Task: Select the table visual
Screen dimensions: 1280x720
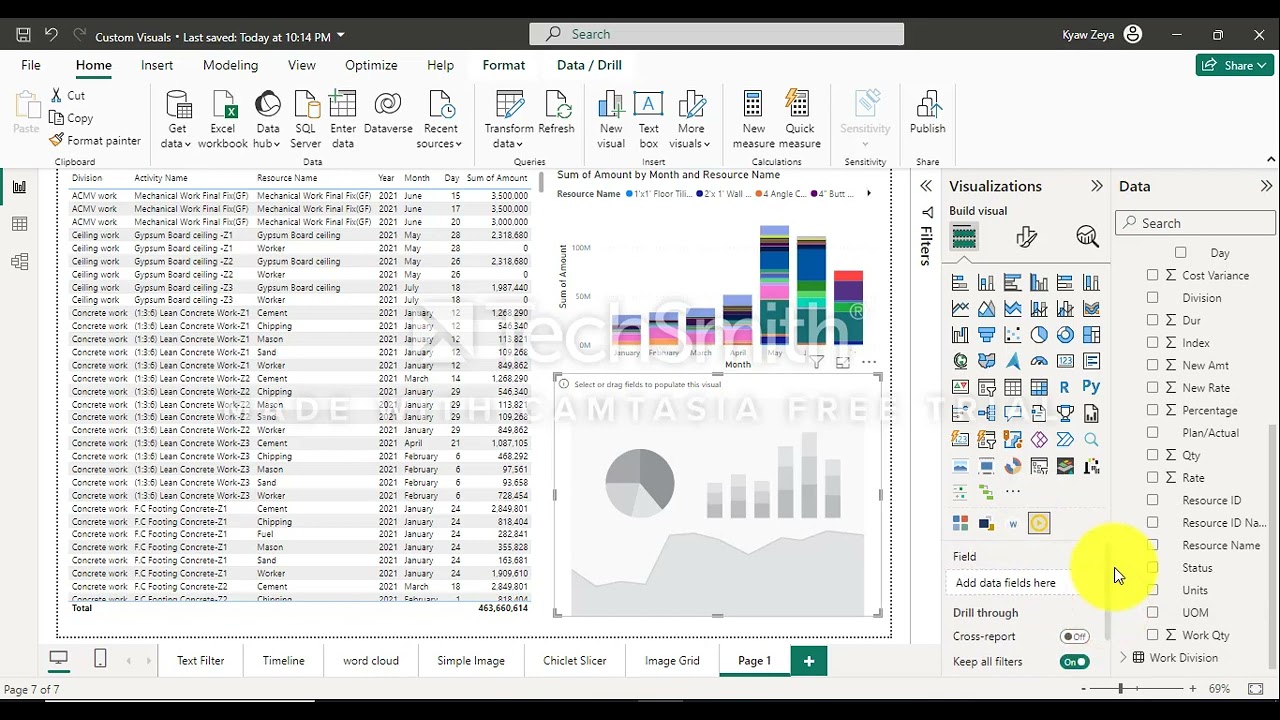Action: pos(1013,387)
